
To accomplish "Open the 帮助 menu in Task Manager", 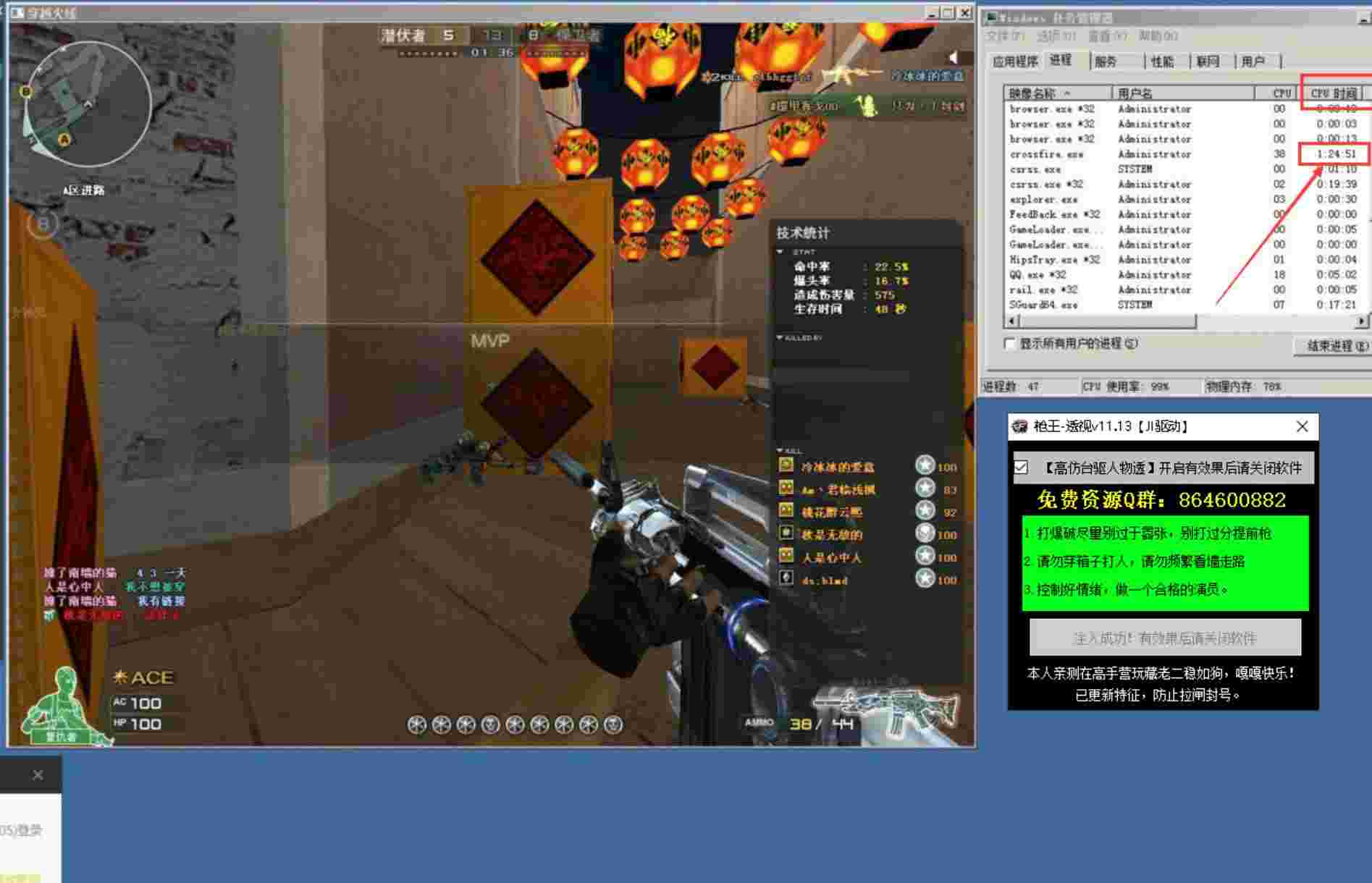I will point(1158,36).
